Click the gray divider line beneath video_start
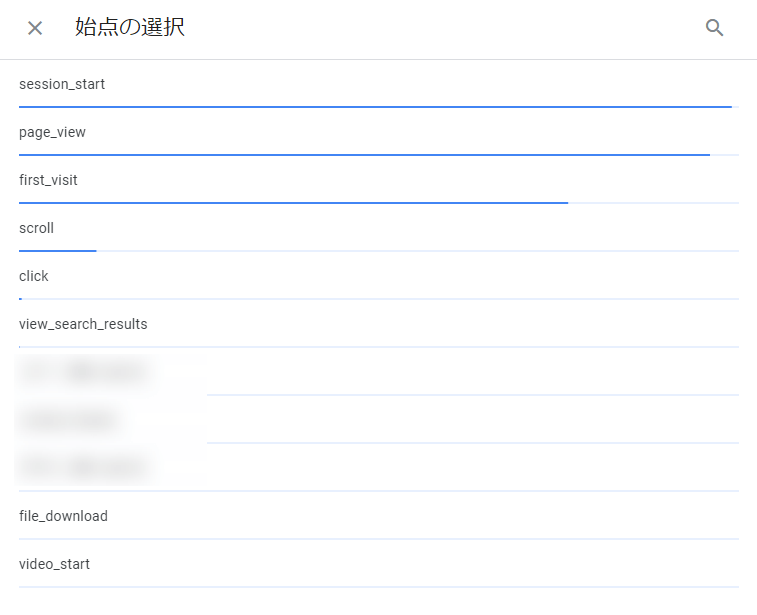This screenshot has width=757, height=615. point(378,587)
